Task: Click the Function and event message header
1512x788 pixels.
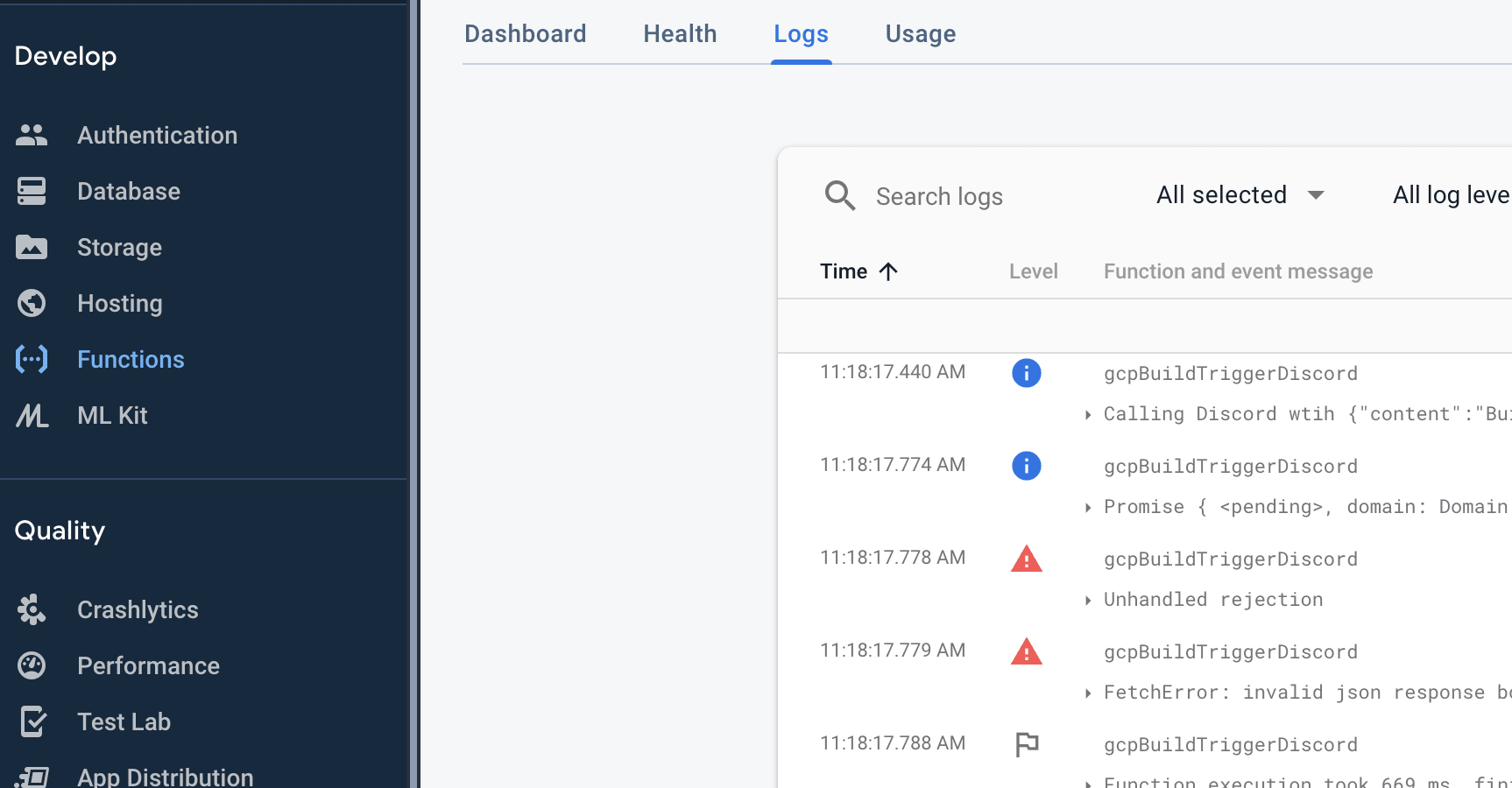Action: [x=1238, y=271]
